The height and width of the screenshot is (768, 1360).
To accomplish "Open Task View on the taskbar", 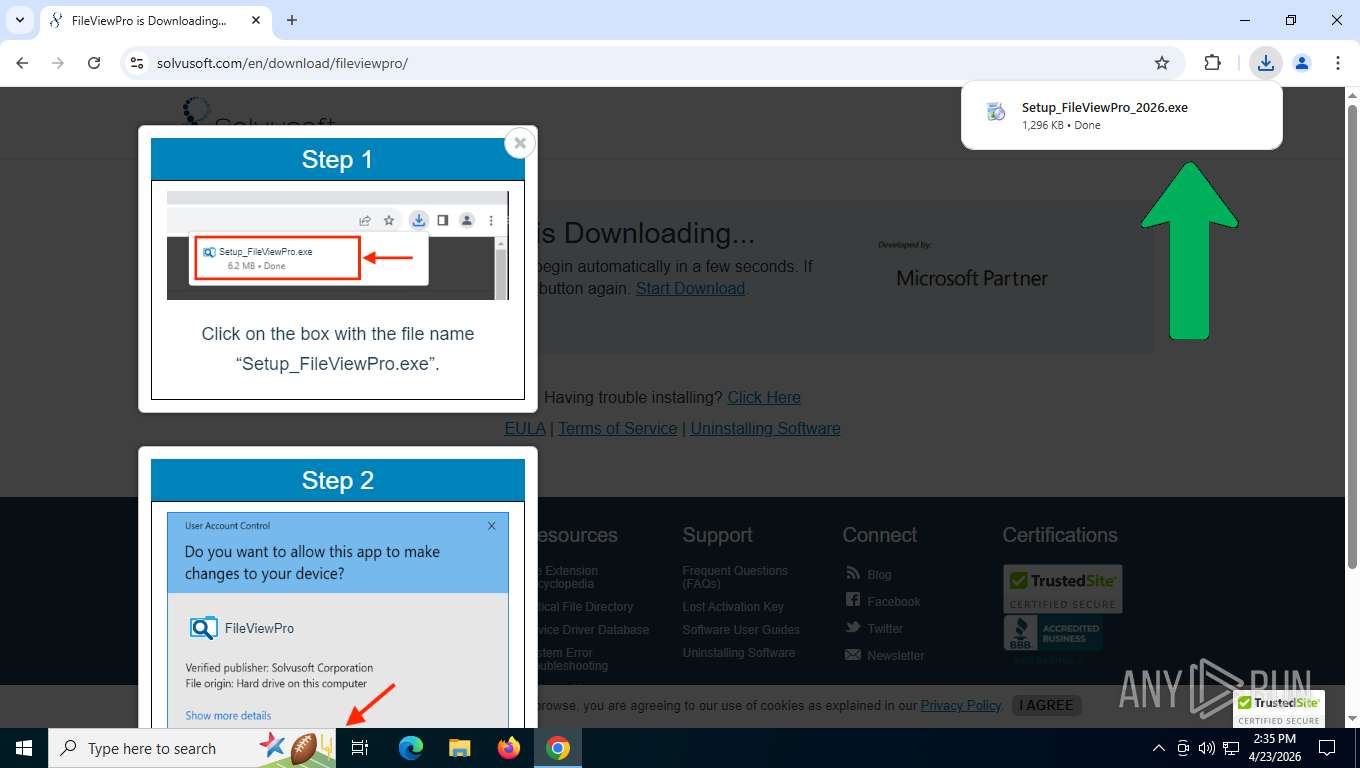I will point(361,748).
